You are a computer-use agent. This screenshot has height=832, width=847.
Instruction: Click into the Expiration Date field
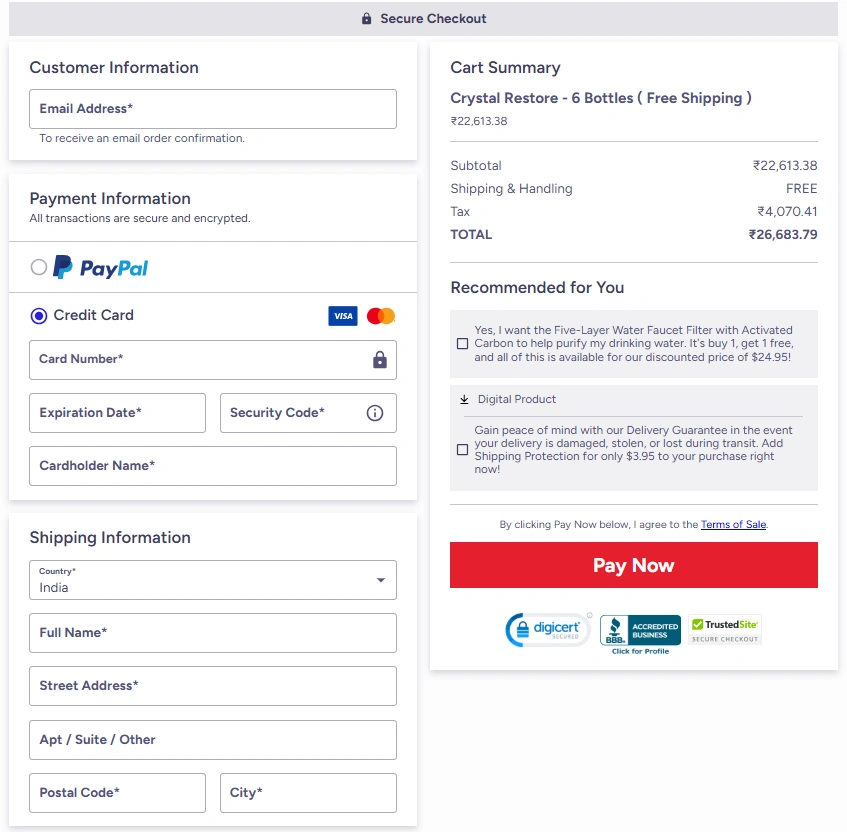click(117, 413)
